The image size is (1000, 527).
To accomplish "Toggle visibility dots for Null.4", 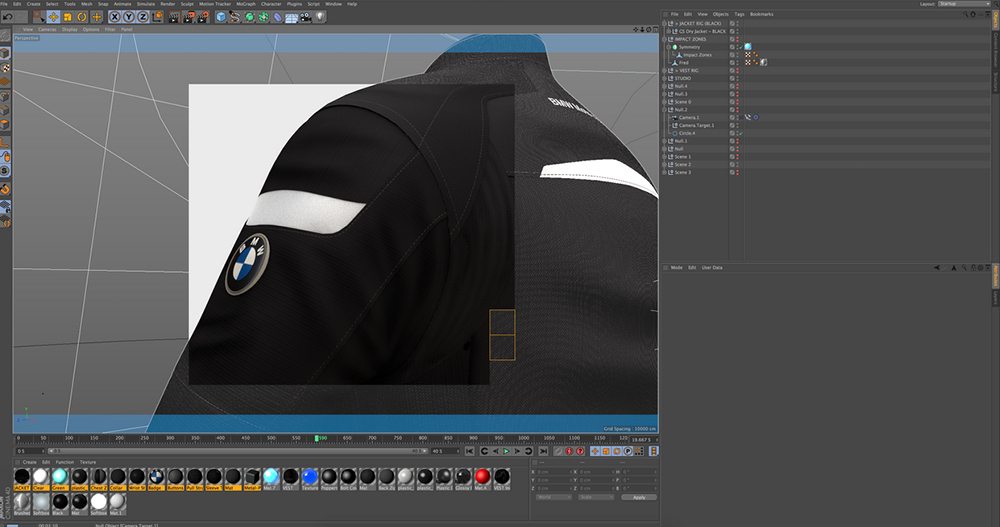I will (x=738, y=86).
